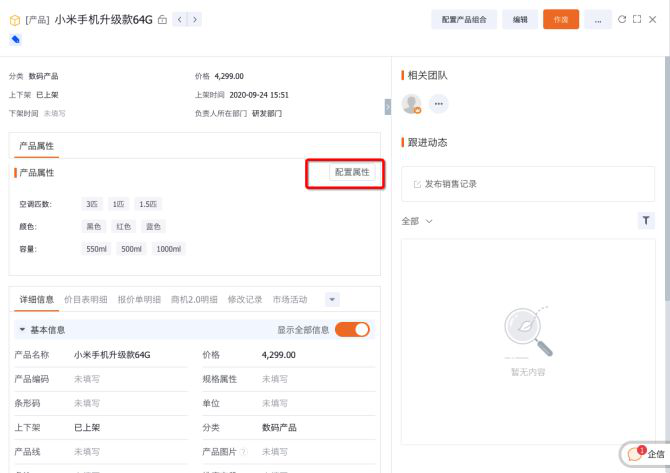
Task: Expand more tabs dropdown after 市场活动
Action: [333, 299]
